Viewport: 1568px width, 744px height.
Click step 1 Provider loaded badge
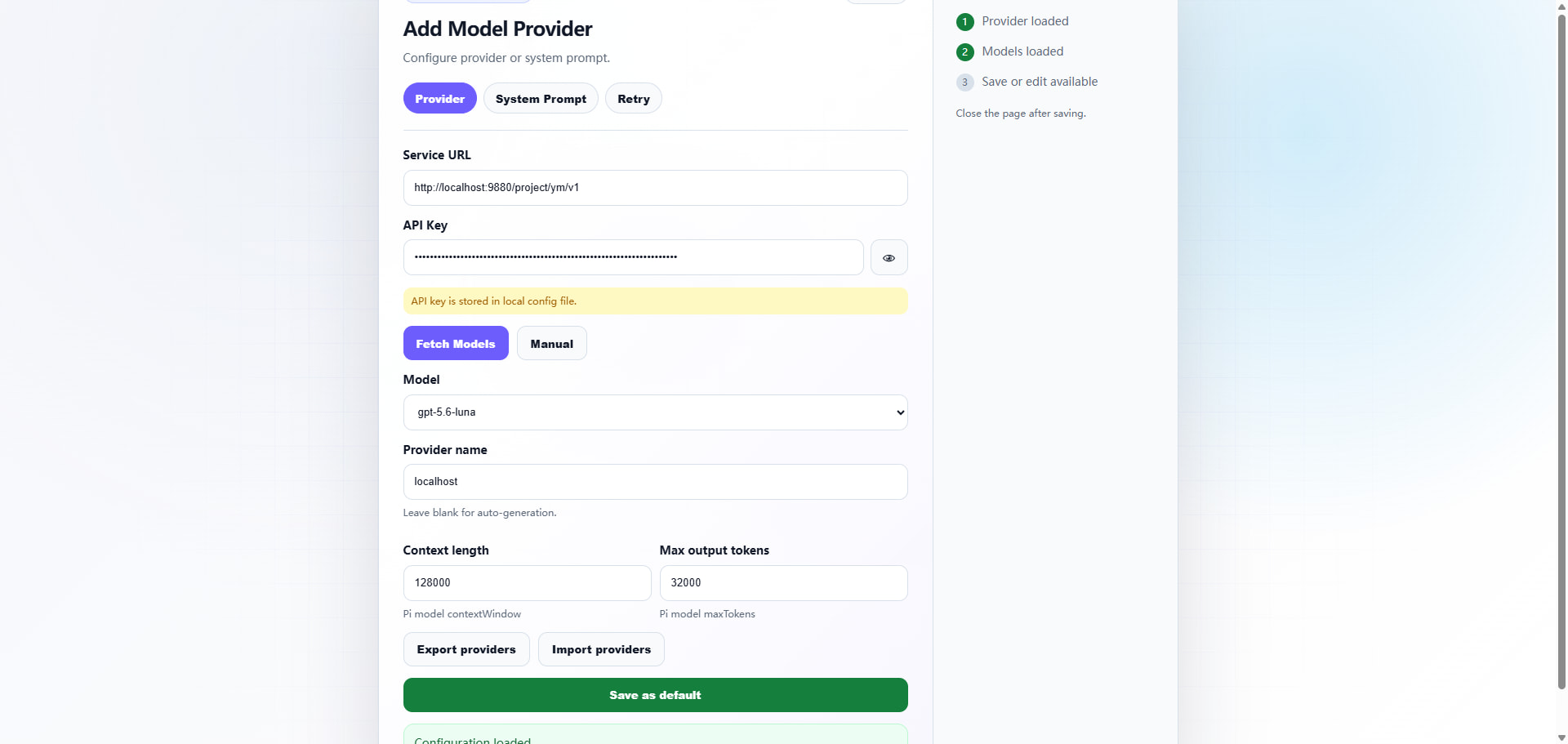click(x=964, y=22)
